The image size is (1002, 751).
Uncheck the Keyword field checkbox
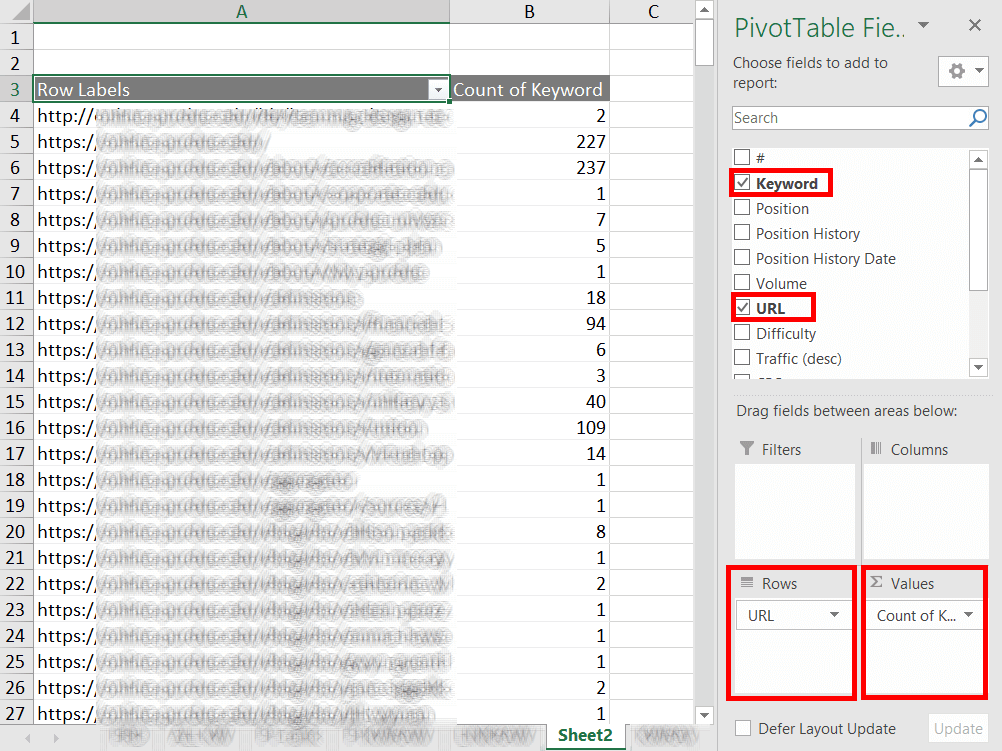tap(742, 183)
